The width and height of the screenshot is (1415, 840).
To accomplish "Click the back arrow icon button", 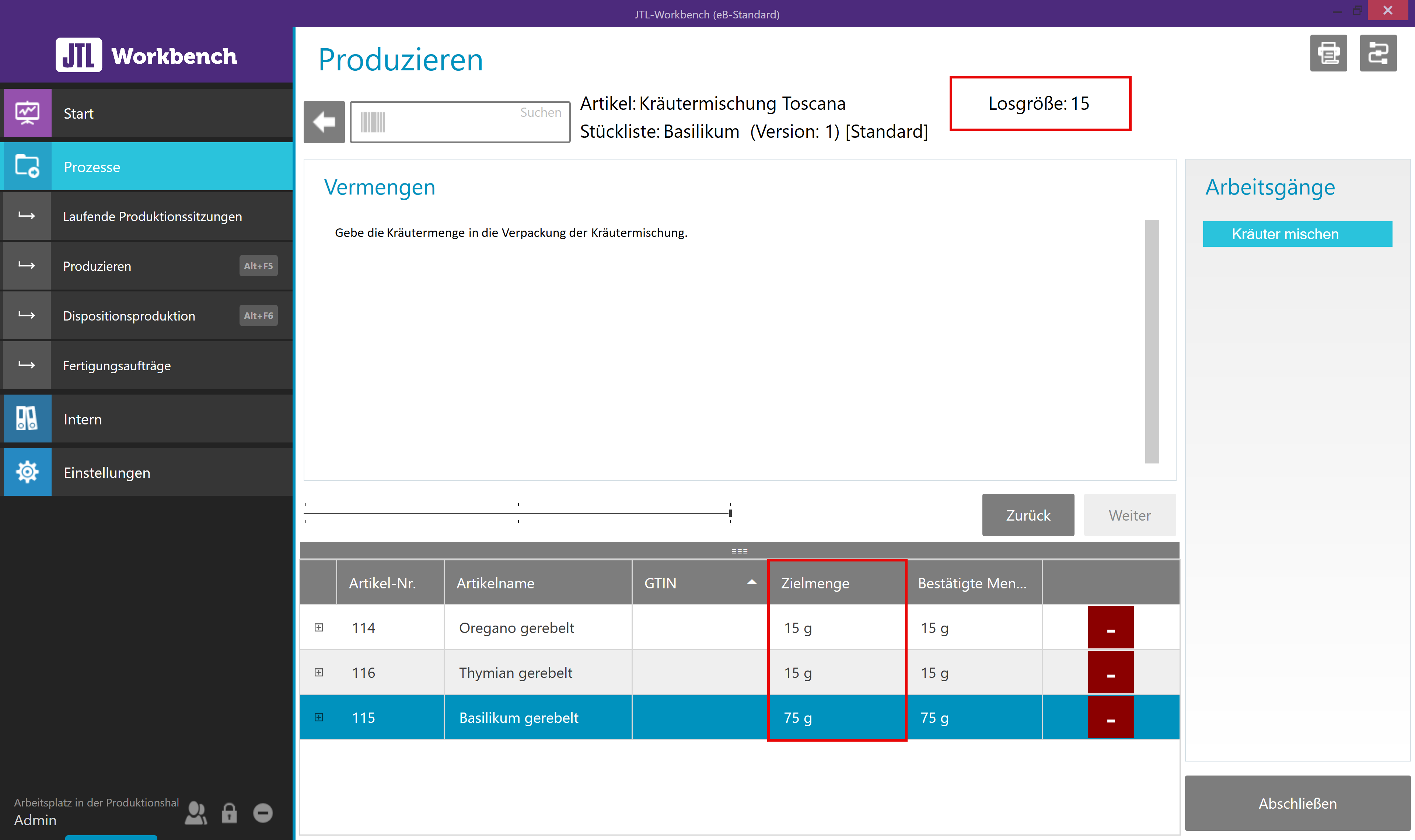I will click(x=324, y=122).
